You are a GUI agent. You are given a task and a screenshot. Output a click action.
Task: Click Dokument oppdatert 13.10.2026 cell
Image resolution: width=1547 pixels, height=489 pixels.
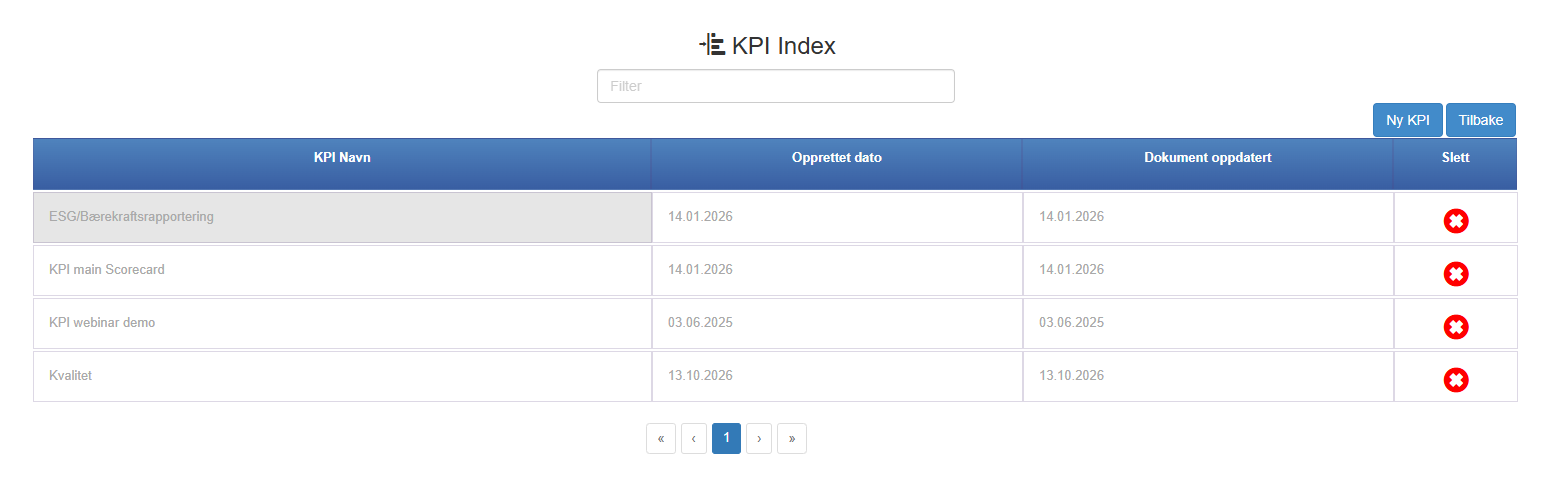click(x=1208, y=376)
